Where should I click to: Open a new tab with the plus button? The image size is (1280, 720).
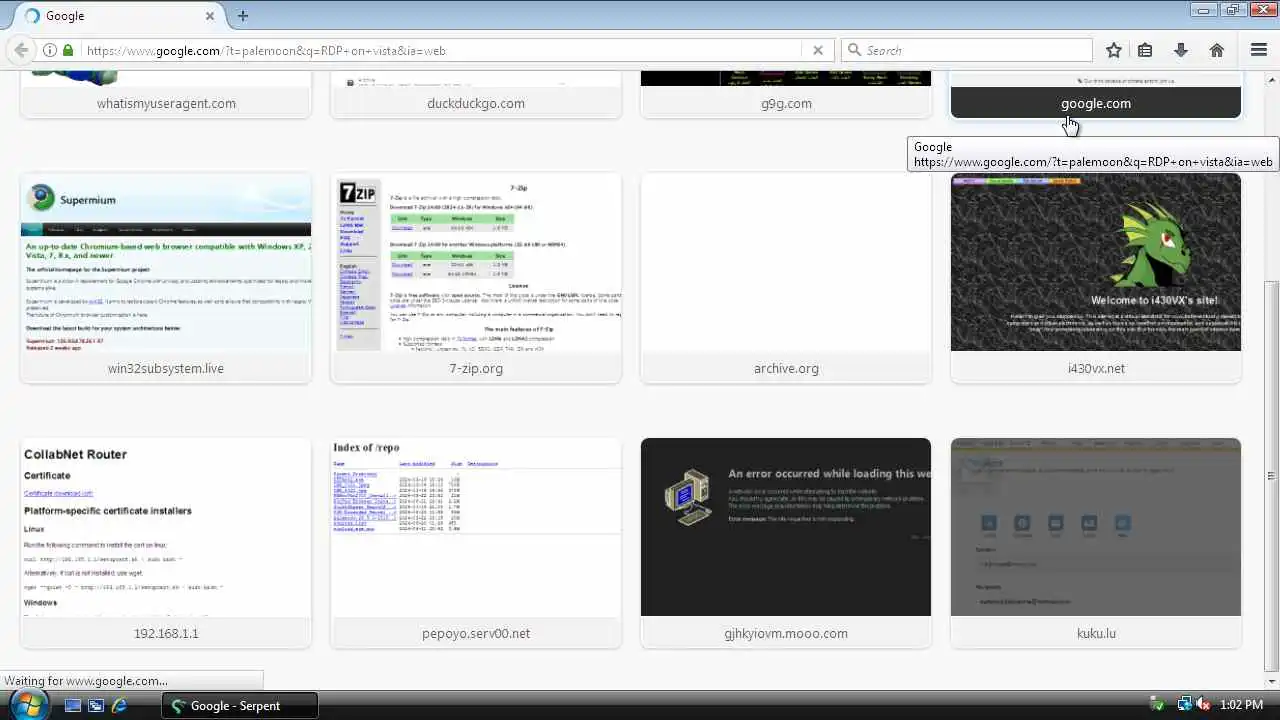[243, 16]
